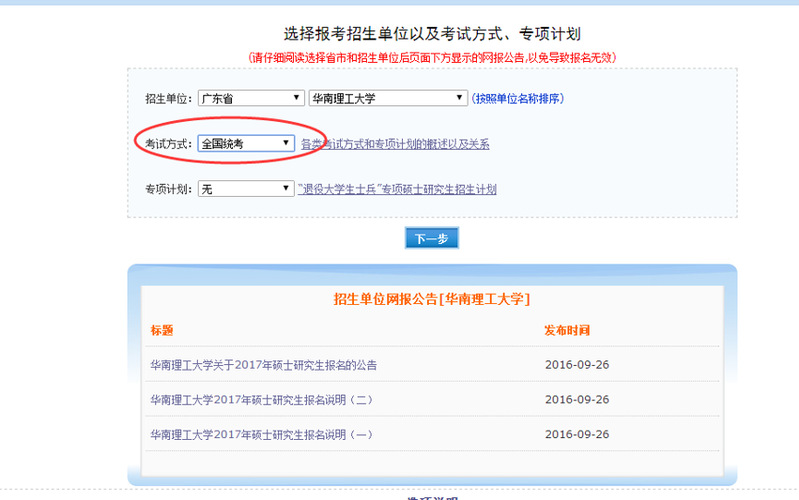Click the red warning notice about 网报公告
799x500 pixels.
coord(432,58)
